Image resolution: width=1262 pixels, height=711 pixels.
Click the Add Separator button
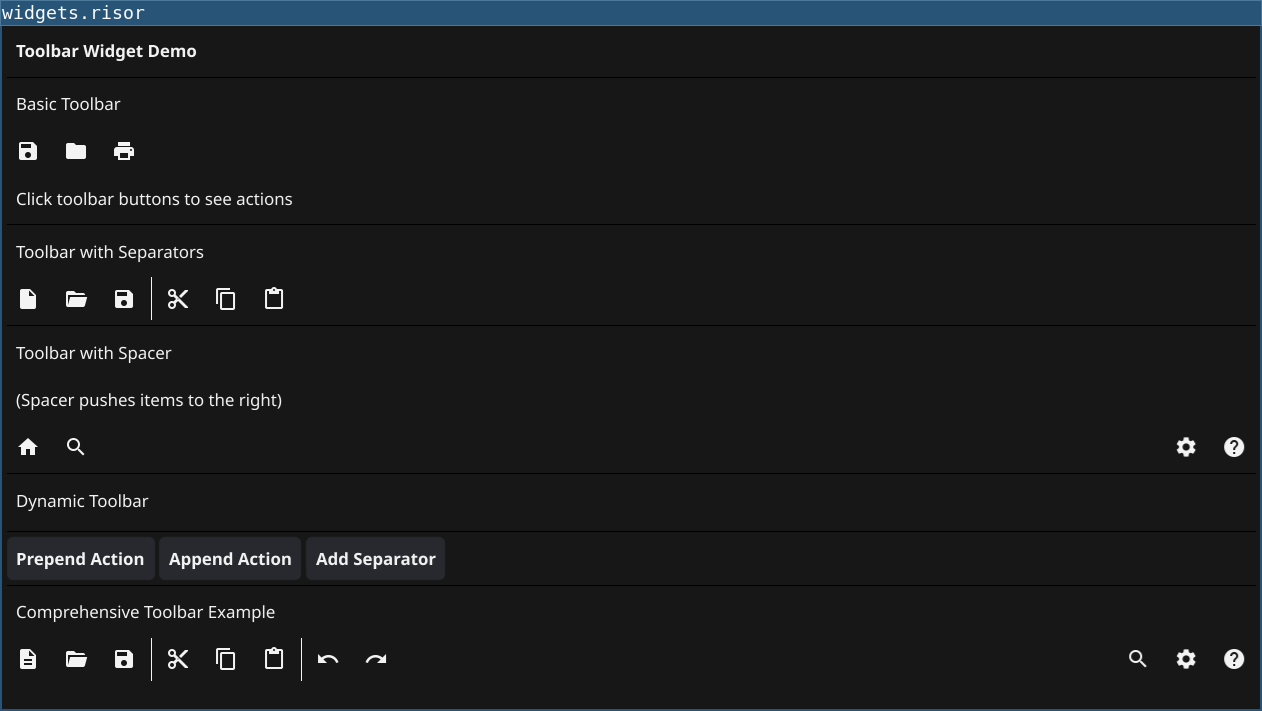[376, 559]
